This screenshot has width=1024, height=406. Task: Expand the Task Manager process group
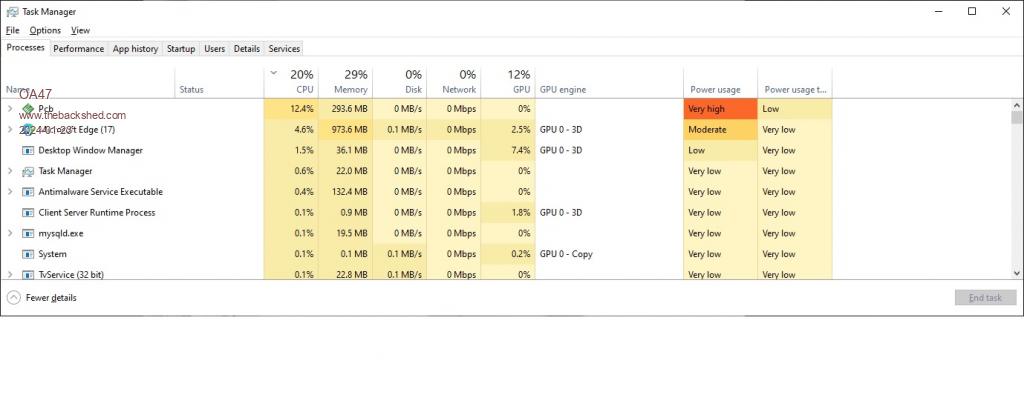10,171
